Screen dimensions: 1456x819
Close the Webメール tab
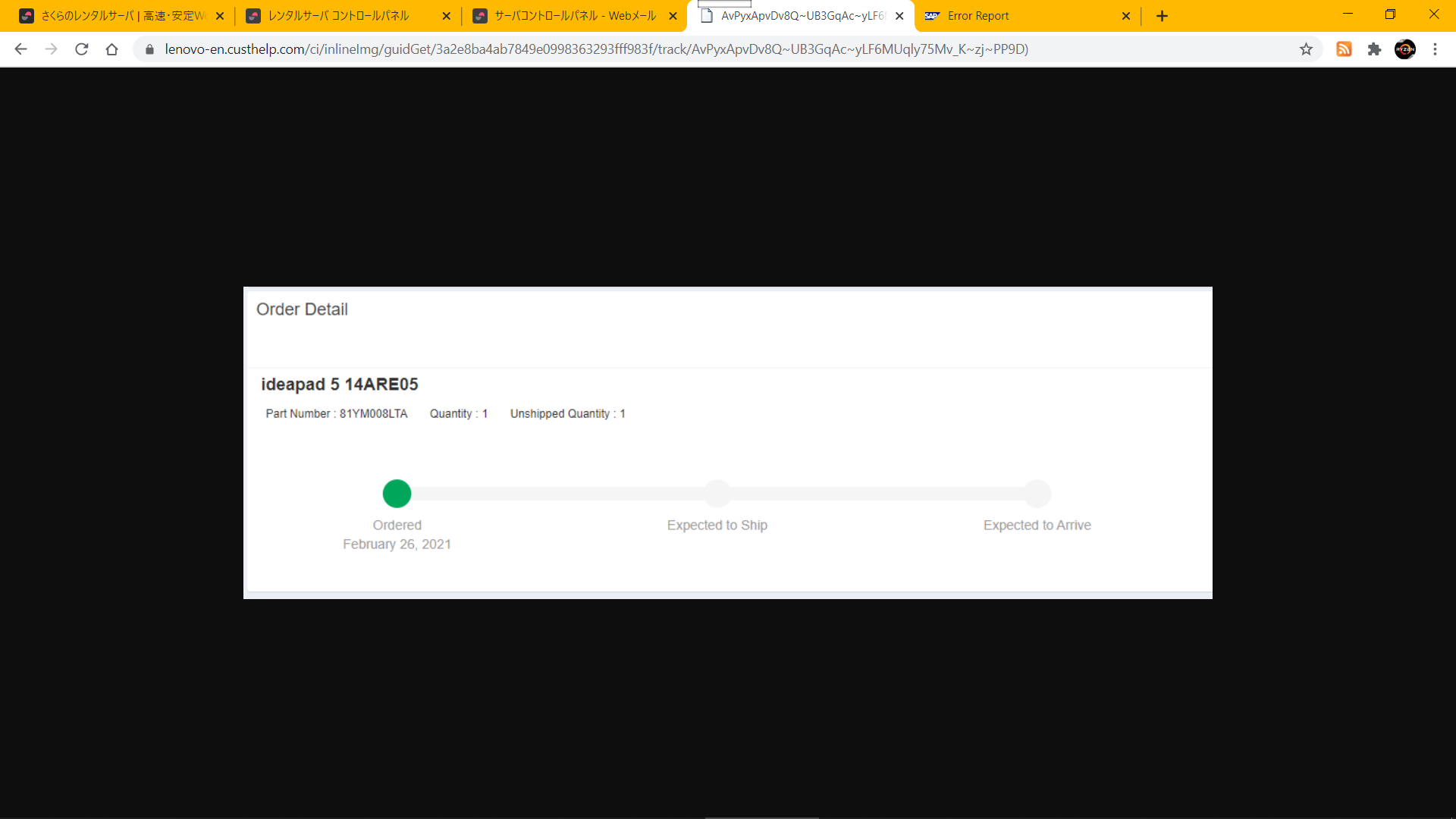673,16
